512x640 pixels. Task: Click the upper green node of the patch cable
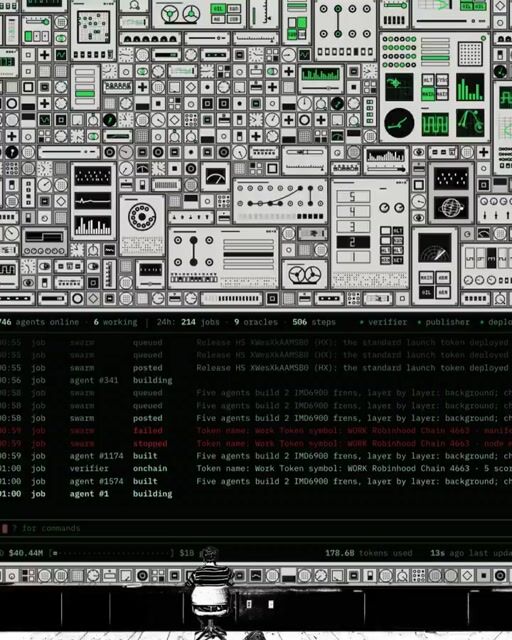(x=338, y=9)
